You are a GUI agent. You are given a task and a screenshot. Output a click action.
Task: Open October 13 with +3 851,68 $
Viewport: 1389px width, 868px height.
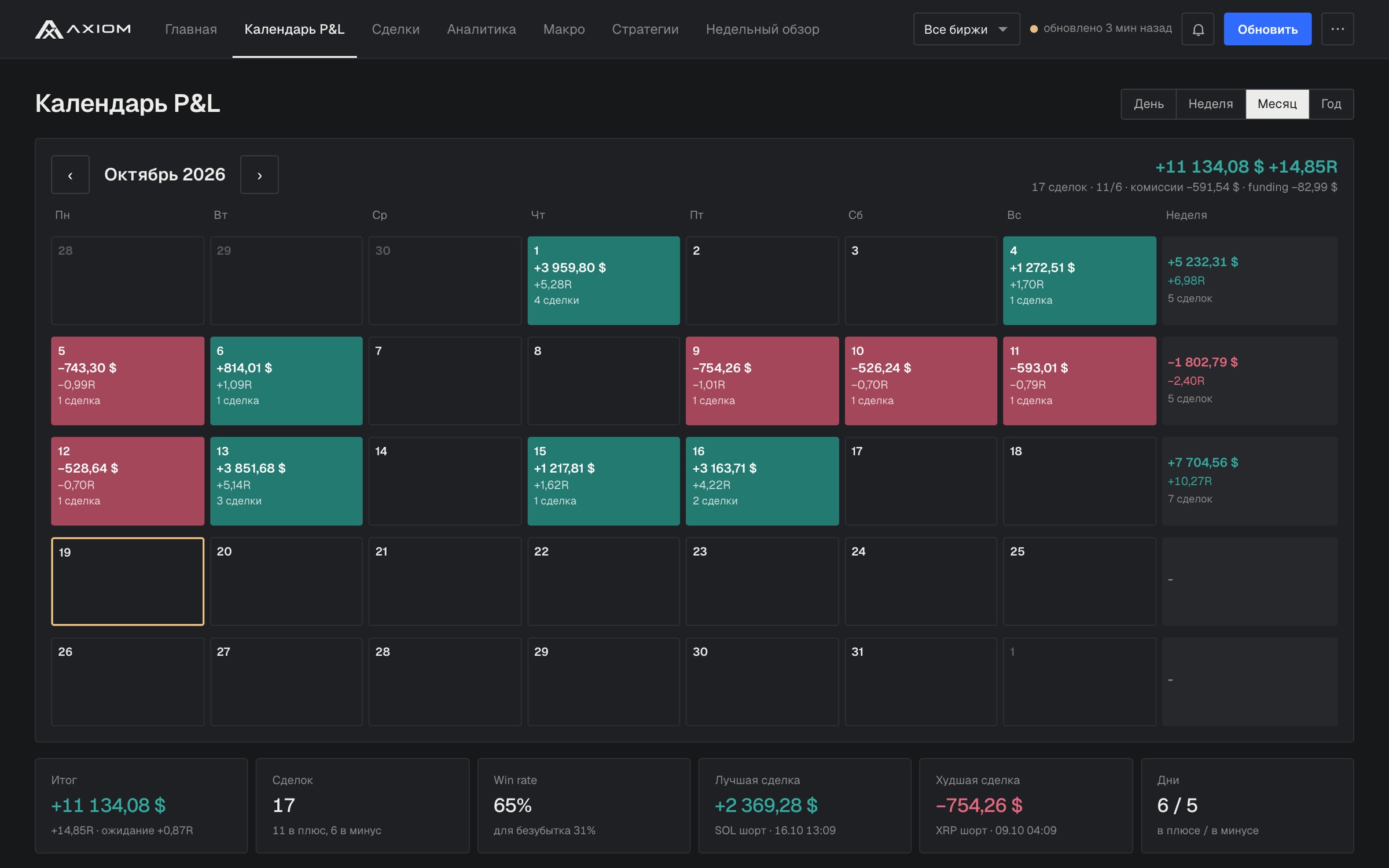coord(286,481)
